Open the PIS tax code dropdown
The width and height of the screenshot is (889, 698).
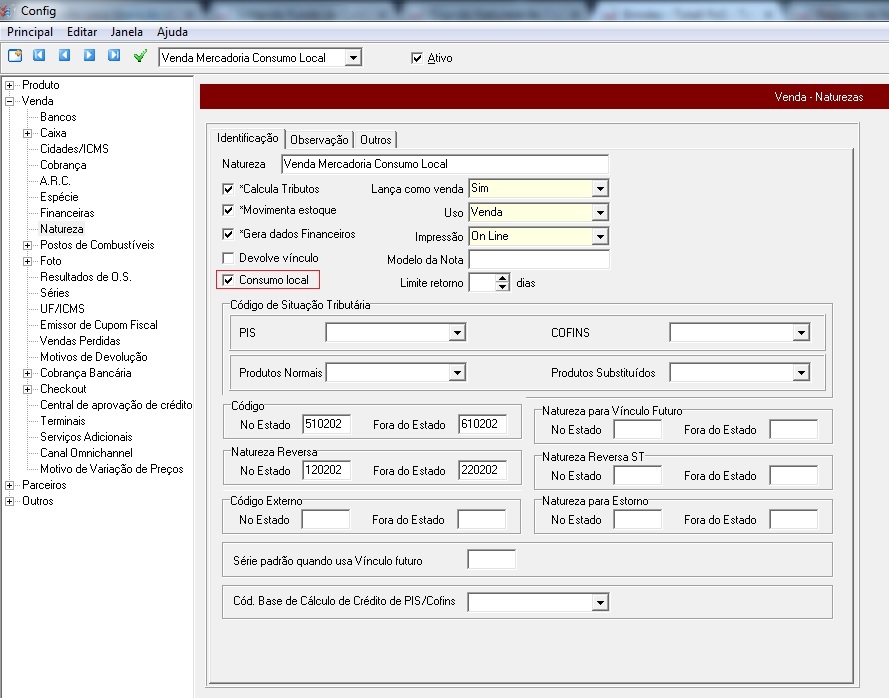pyautogui.click(x=457, y=333)
